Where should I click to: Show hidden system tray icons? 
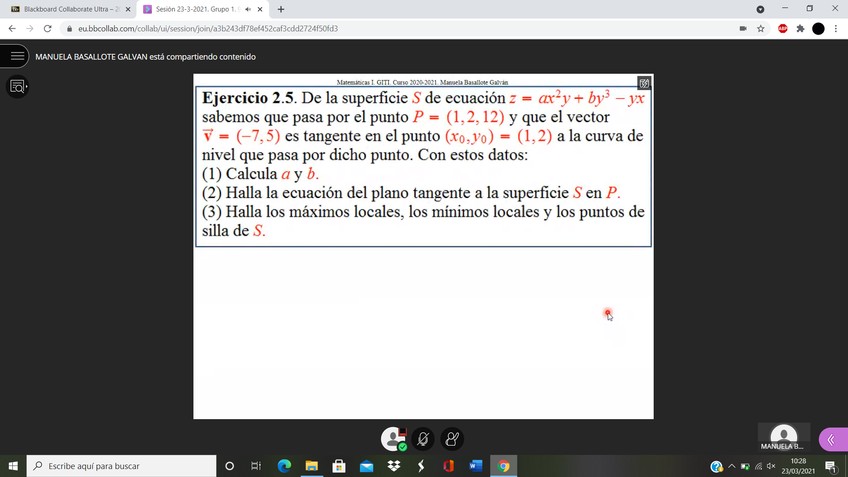[732, 466]
